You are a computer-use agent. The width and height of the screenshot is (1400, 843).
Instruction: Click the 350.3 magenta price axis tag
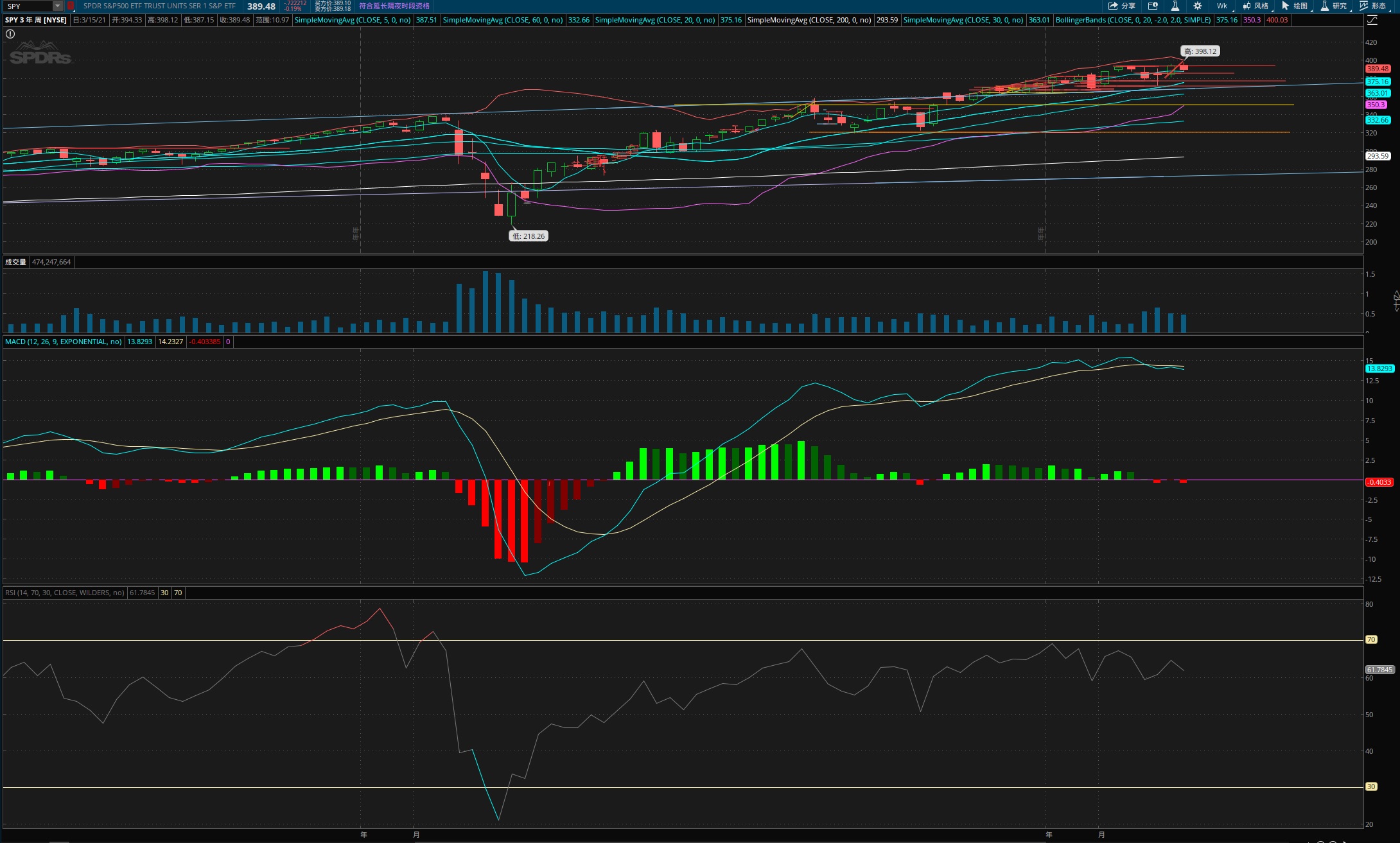1376,105
